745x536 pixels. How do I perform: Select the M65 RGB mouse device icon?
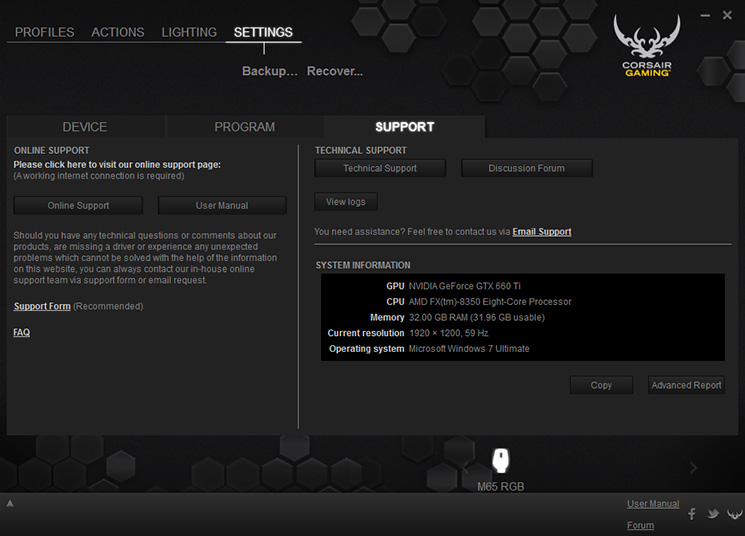(x=500, y=460)
